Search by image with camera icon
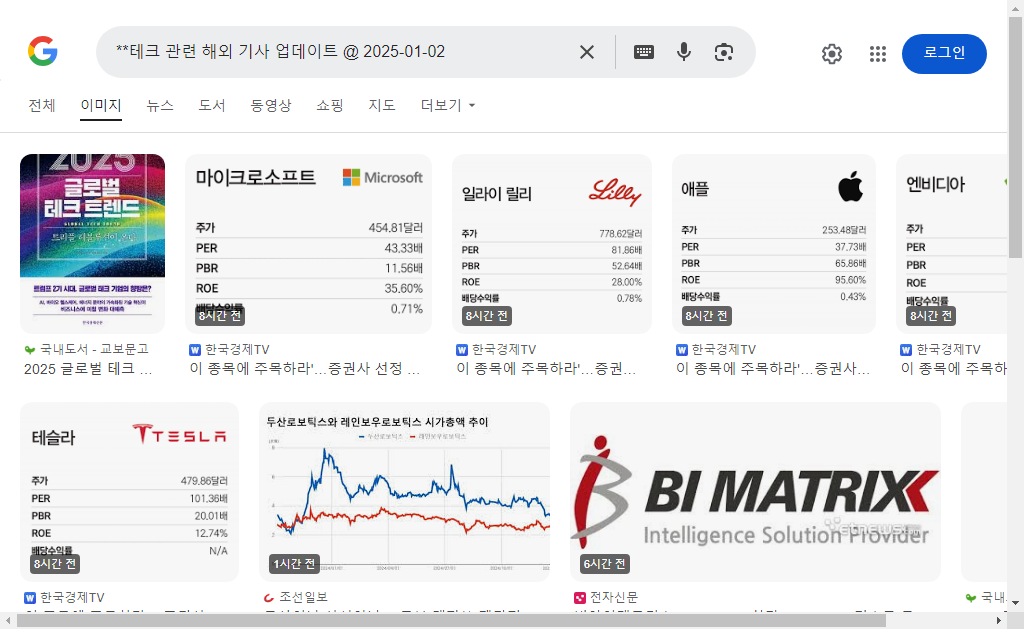This screenshot has width=1024, height=629. (724, 52)
